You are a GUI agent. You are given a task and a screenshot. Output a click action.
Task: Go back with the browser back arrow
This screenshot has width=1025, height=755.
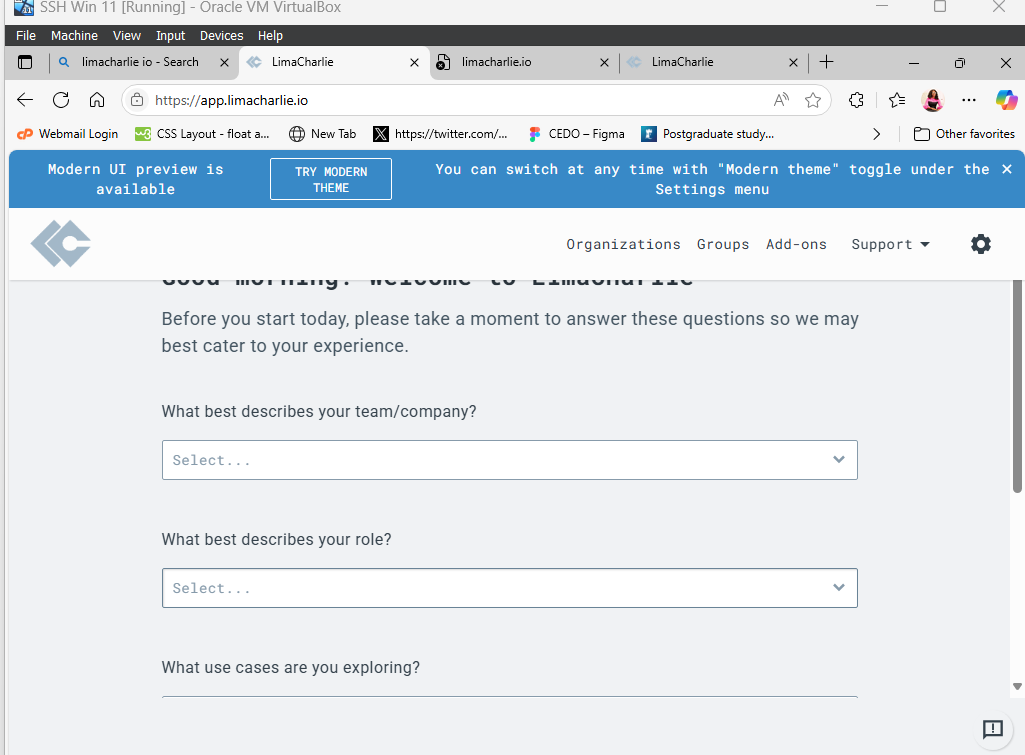(x=25, y=100)
